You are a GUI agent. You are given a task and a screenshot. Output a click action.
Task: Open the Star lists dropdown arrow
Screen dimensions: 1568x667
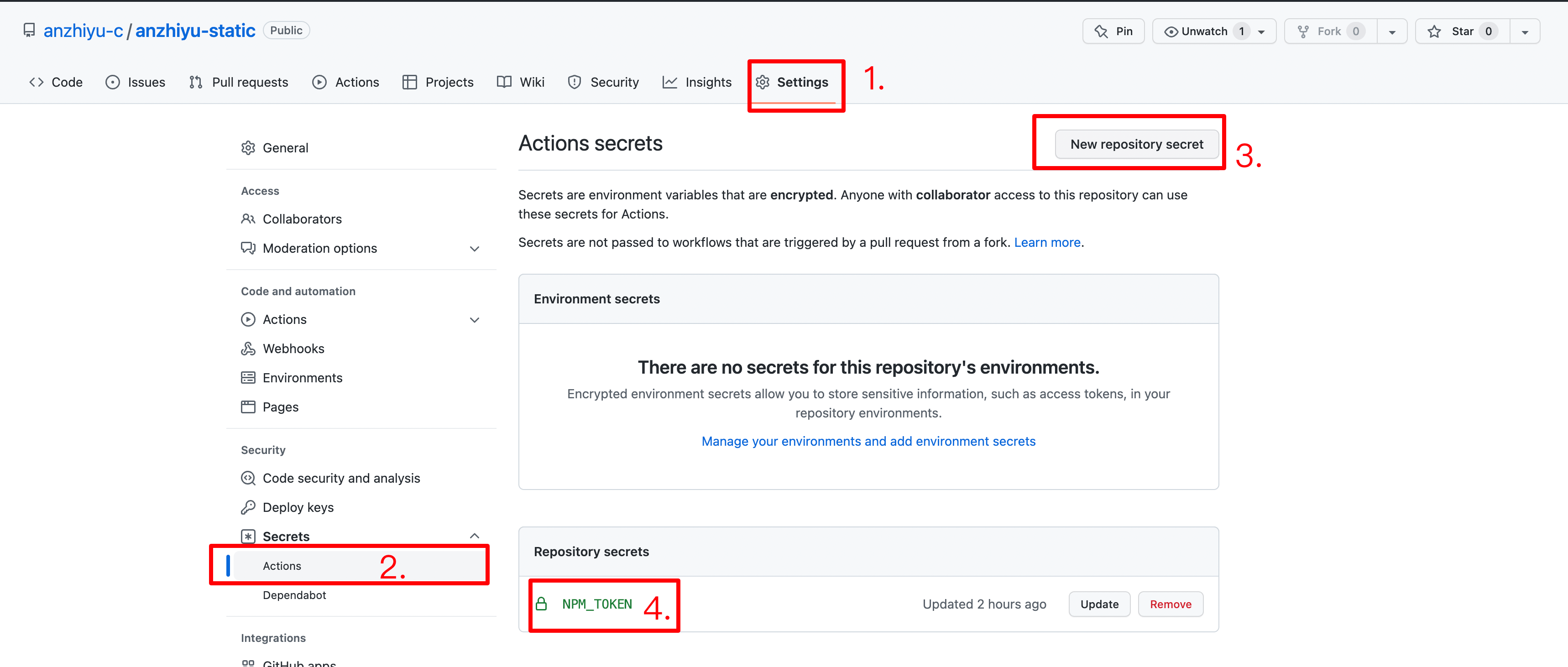1525,31
